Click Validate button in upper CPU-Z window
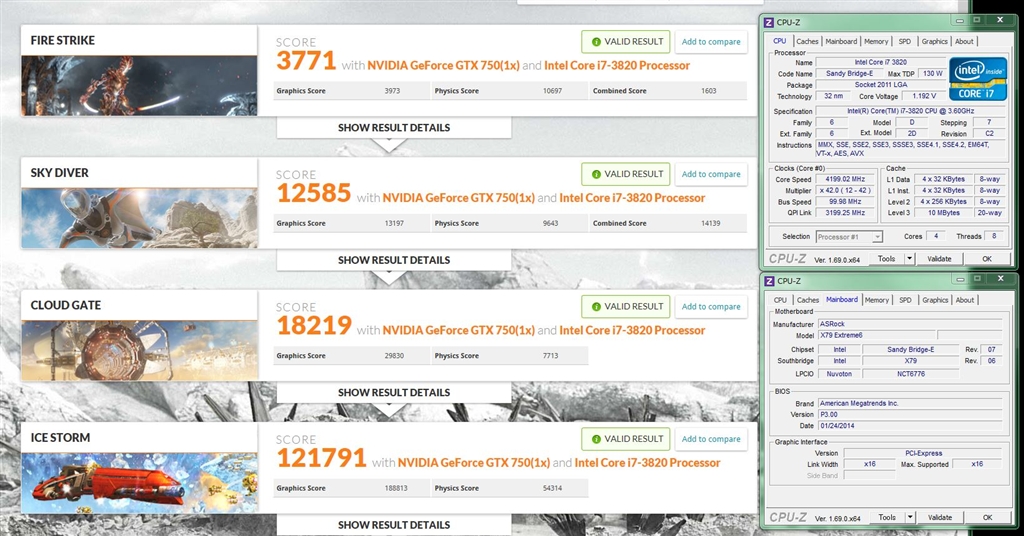 pyautogui.click(x=939, y=259)
